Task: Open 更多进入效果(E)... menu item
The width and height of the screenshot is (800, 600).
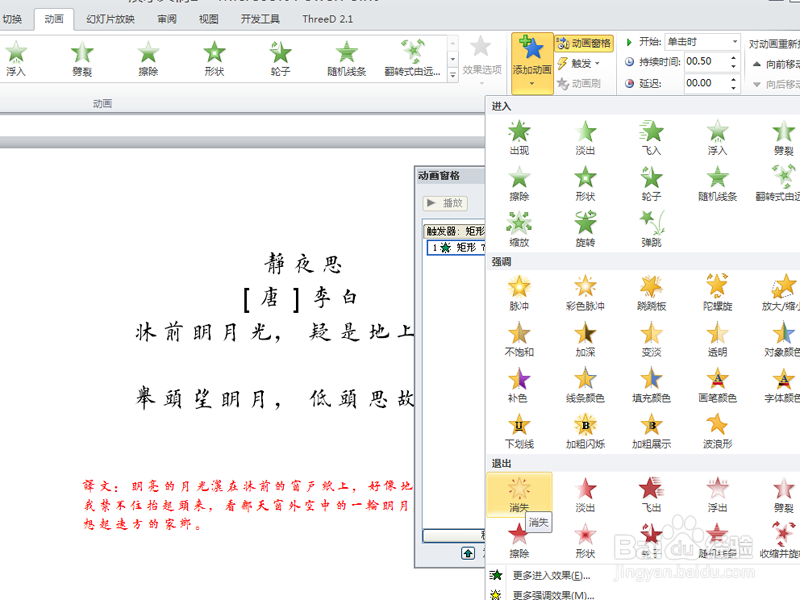Action: pos(551,576)
